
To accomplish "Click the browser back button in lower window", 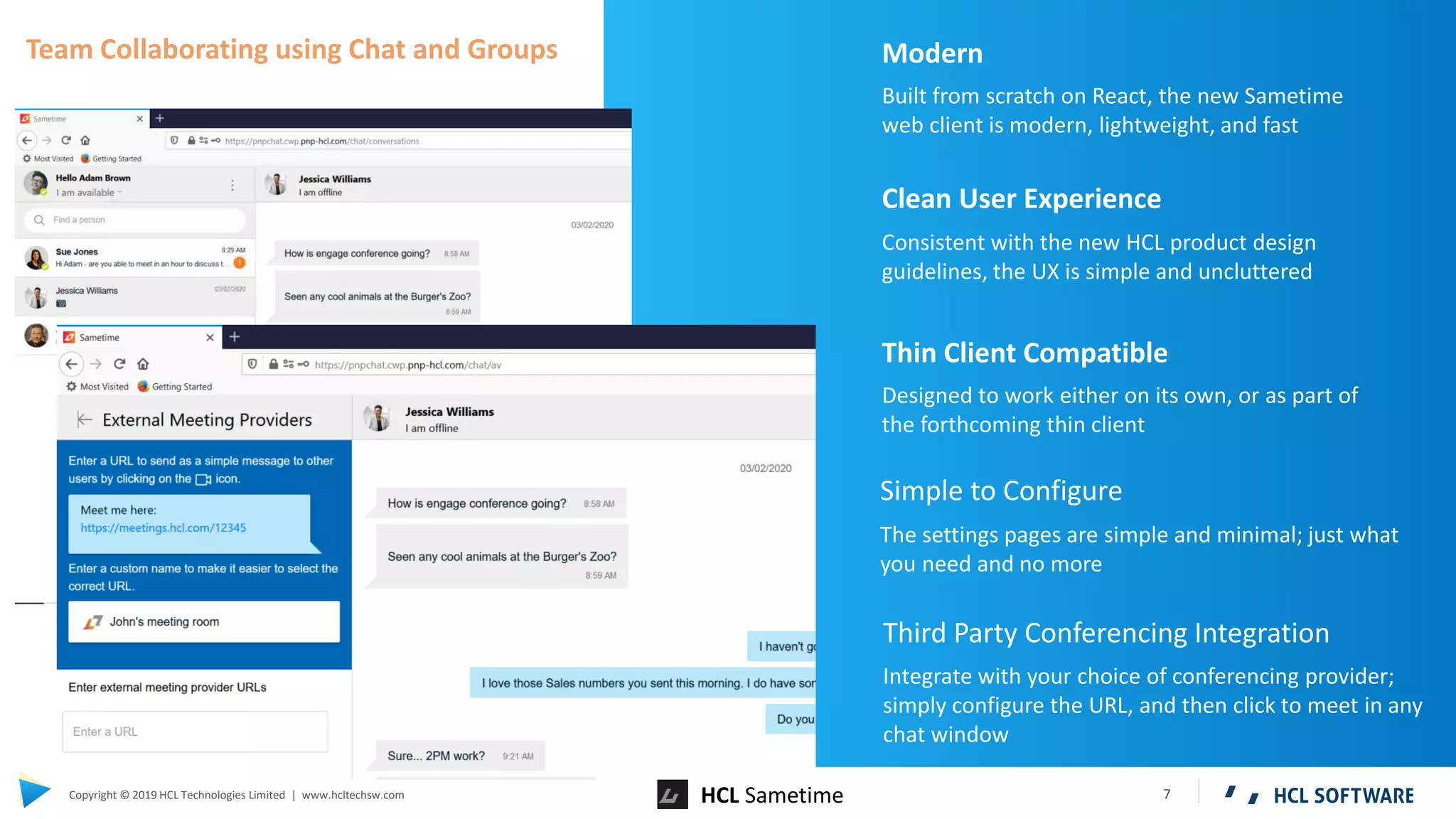I will coord(71,364).
